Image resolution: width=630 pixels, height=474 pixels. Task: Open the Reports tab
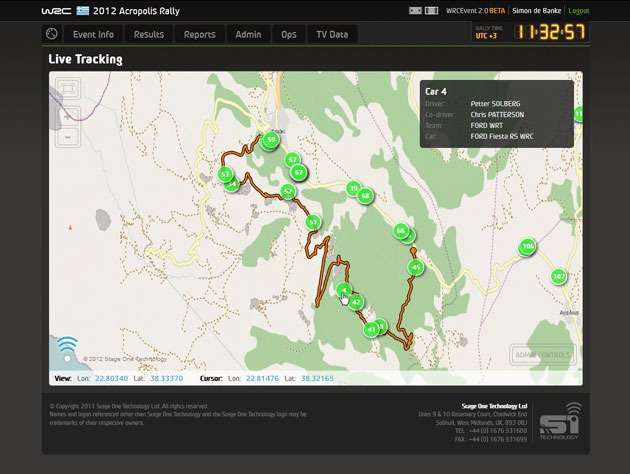[x=200, y=34]
